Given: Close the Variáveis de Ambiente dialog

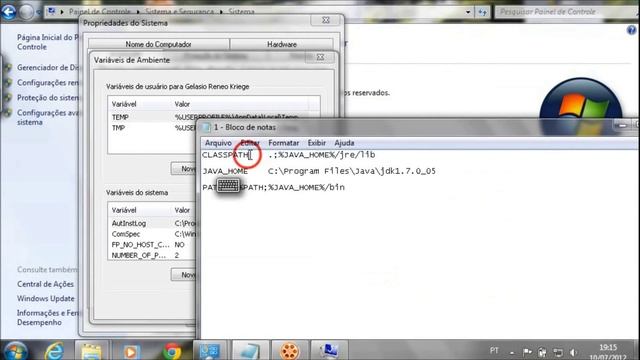Looking at the screenshot, I should (320, 57).
